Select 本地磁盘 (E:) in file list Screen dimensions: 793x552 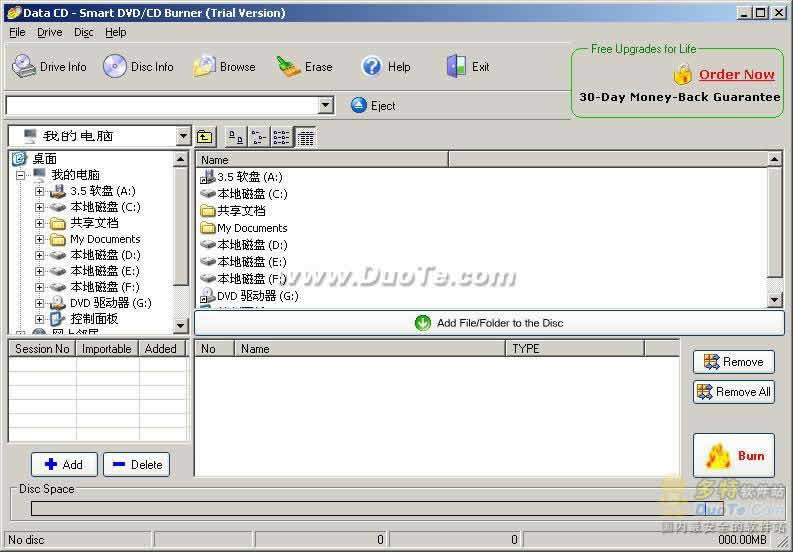pos(244,262)
